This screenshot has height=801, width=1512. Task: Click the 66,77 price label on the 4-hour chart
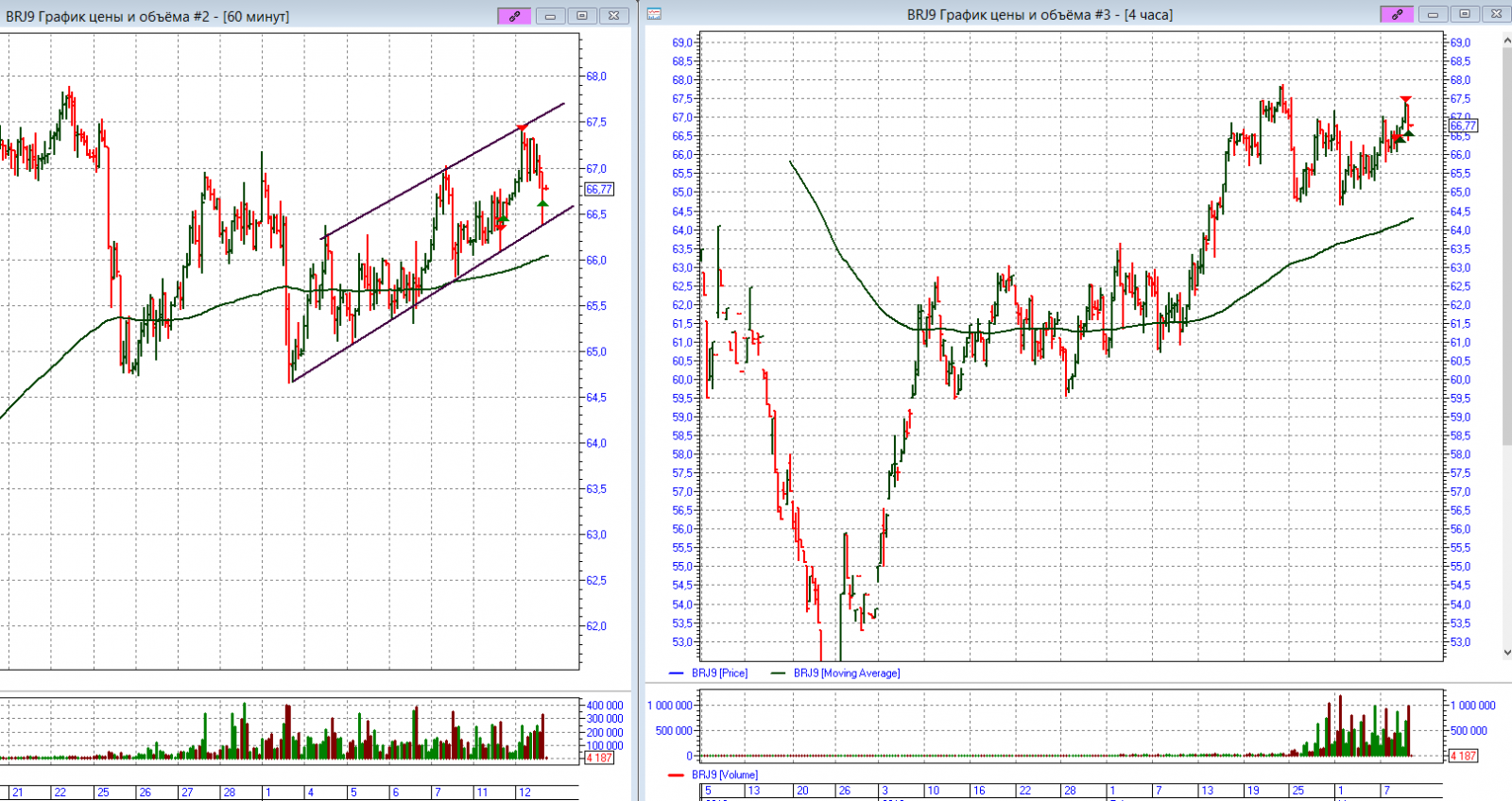[x=1463, y=126]
